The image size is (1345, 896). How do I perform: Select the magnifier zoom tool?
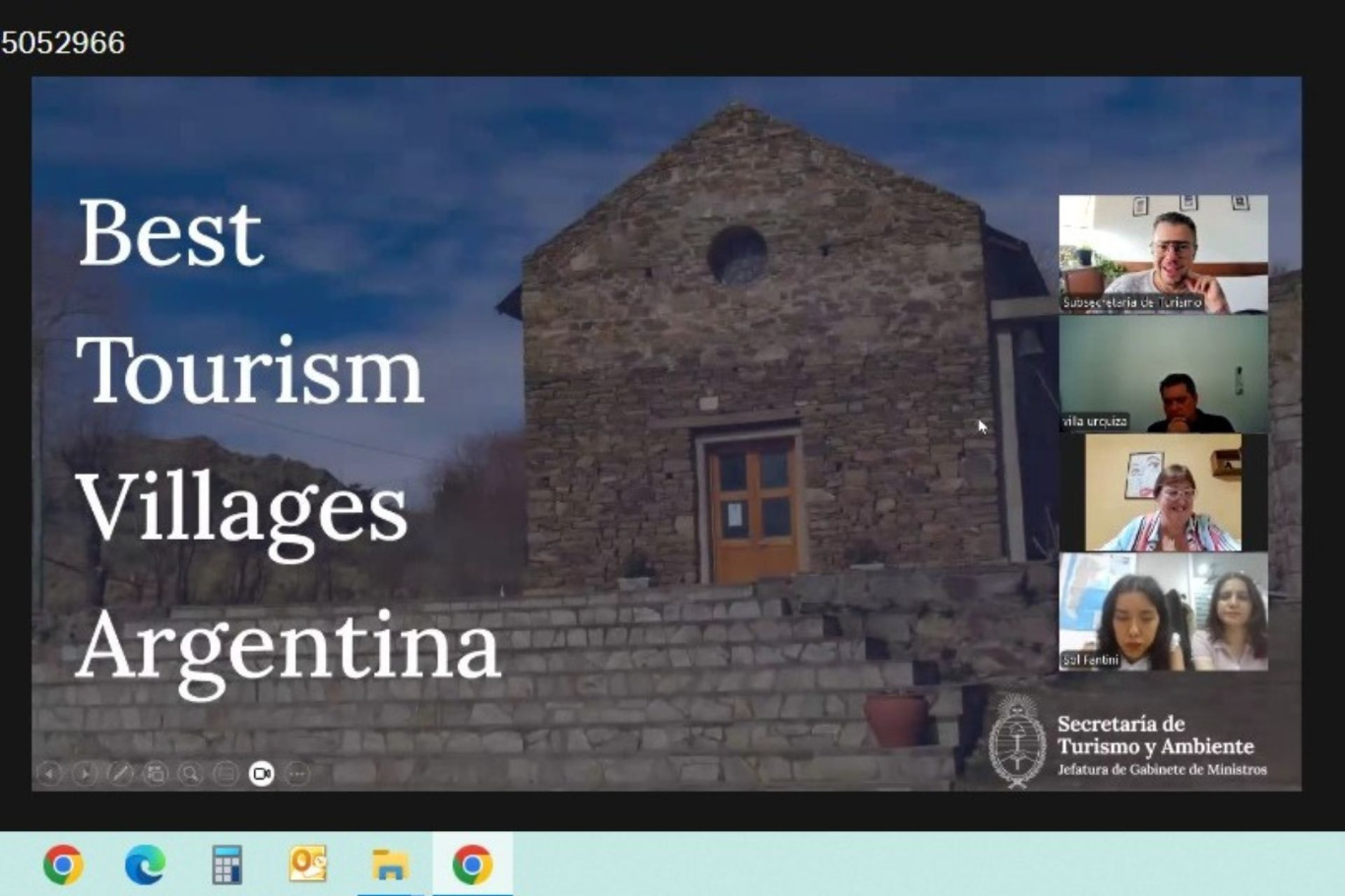pyautogui.click(x=189, y=774)
